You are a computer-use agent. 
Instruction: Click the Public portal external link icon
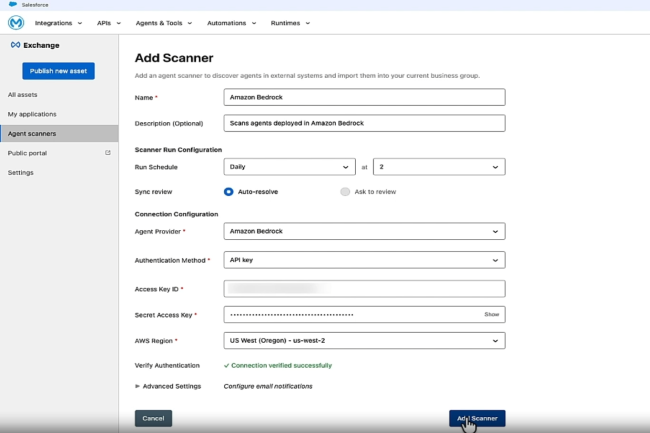pyautogui.click(x=108, y=153)
